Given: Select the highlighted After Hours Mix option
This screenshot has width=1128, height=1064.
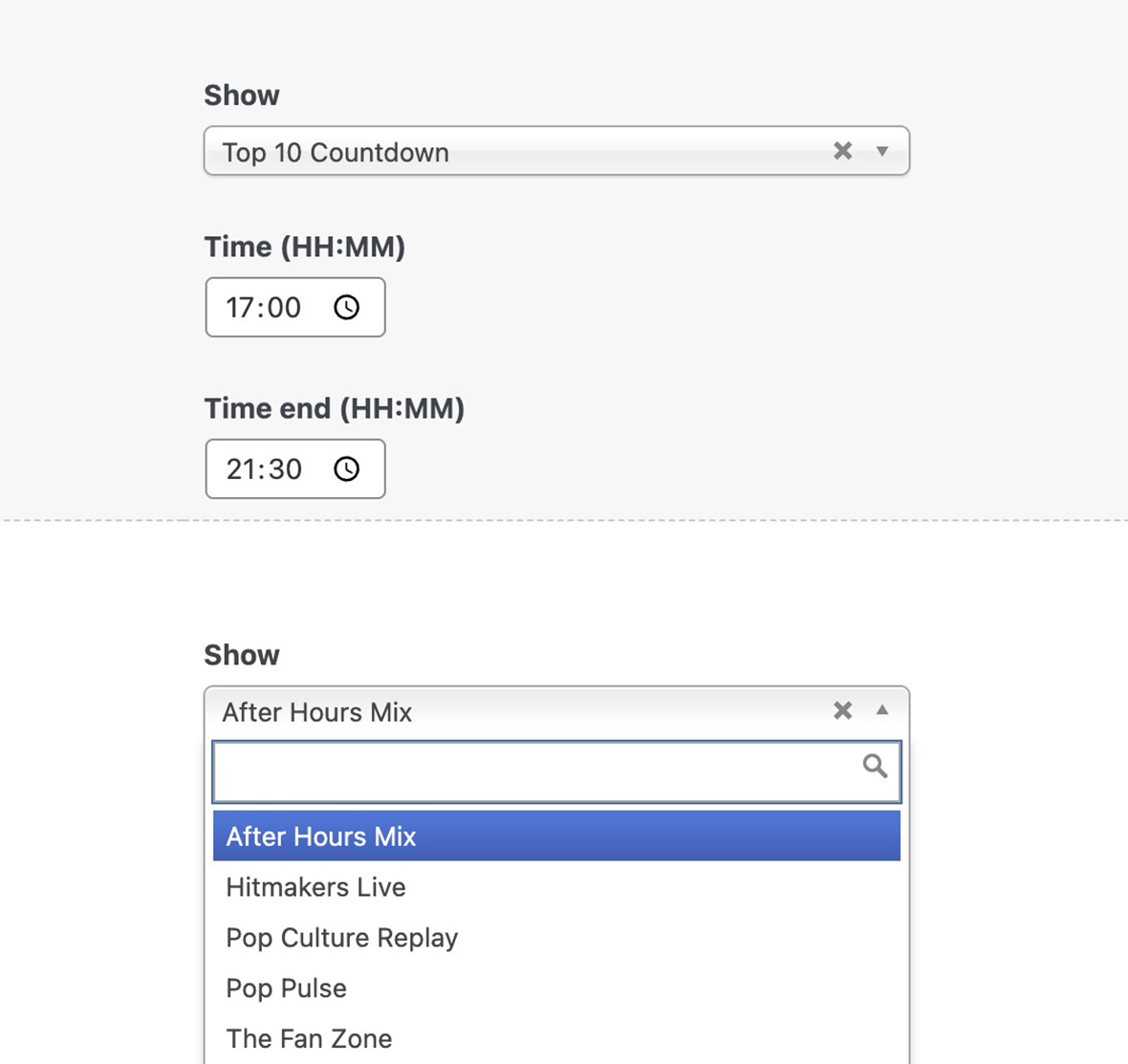Looking at the screenshot, I should tap(320, 836).
